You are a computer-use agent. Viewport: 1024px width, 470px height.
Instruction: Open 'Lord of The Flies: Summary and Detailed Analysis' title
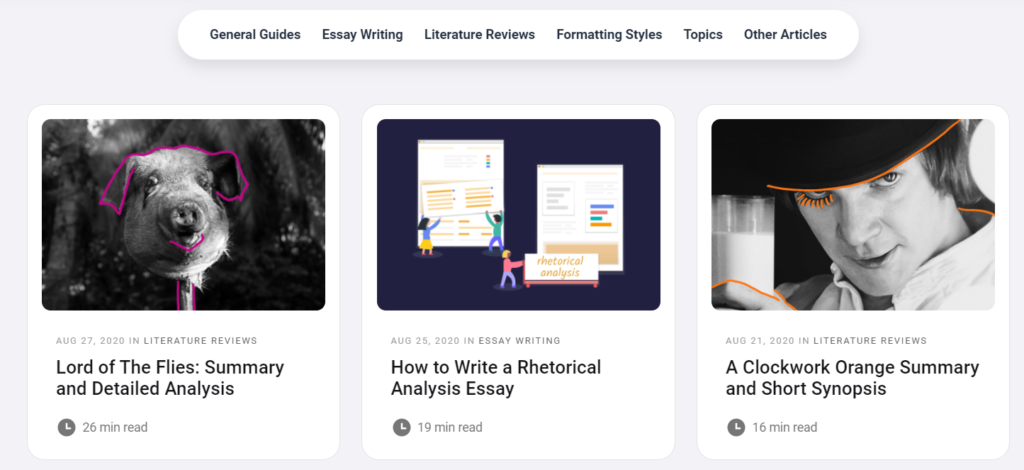coord(170,378)
